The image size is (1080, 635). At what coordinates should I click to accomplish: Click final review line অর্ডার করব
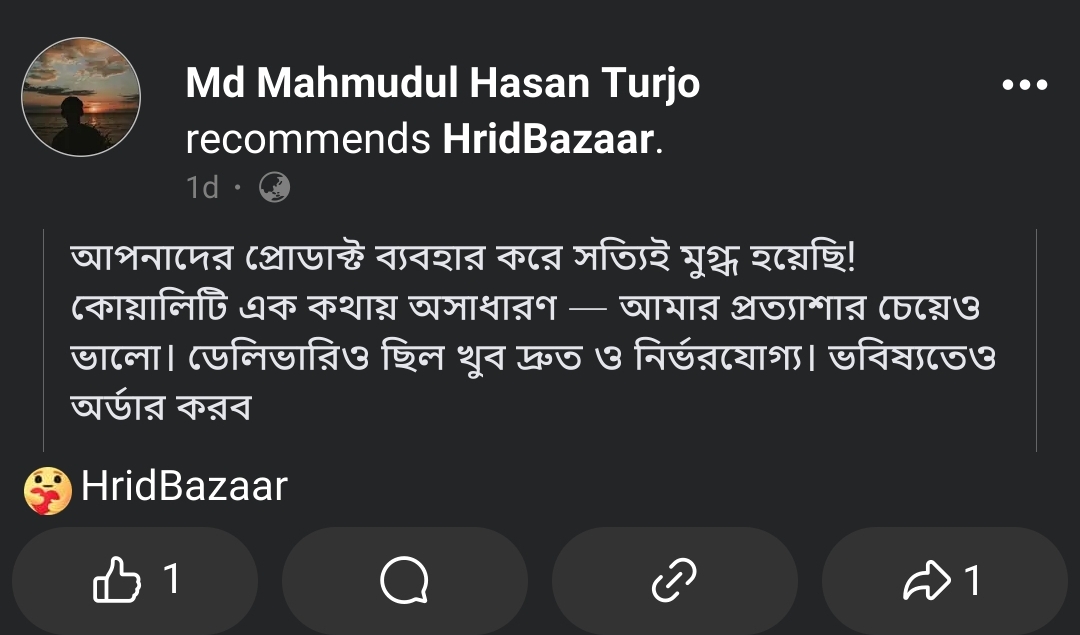(x=161, y=408)
